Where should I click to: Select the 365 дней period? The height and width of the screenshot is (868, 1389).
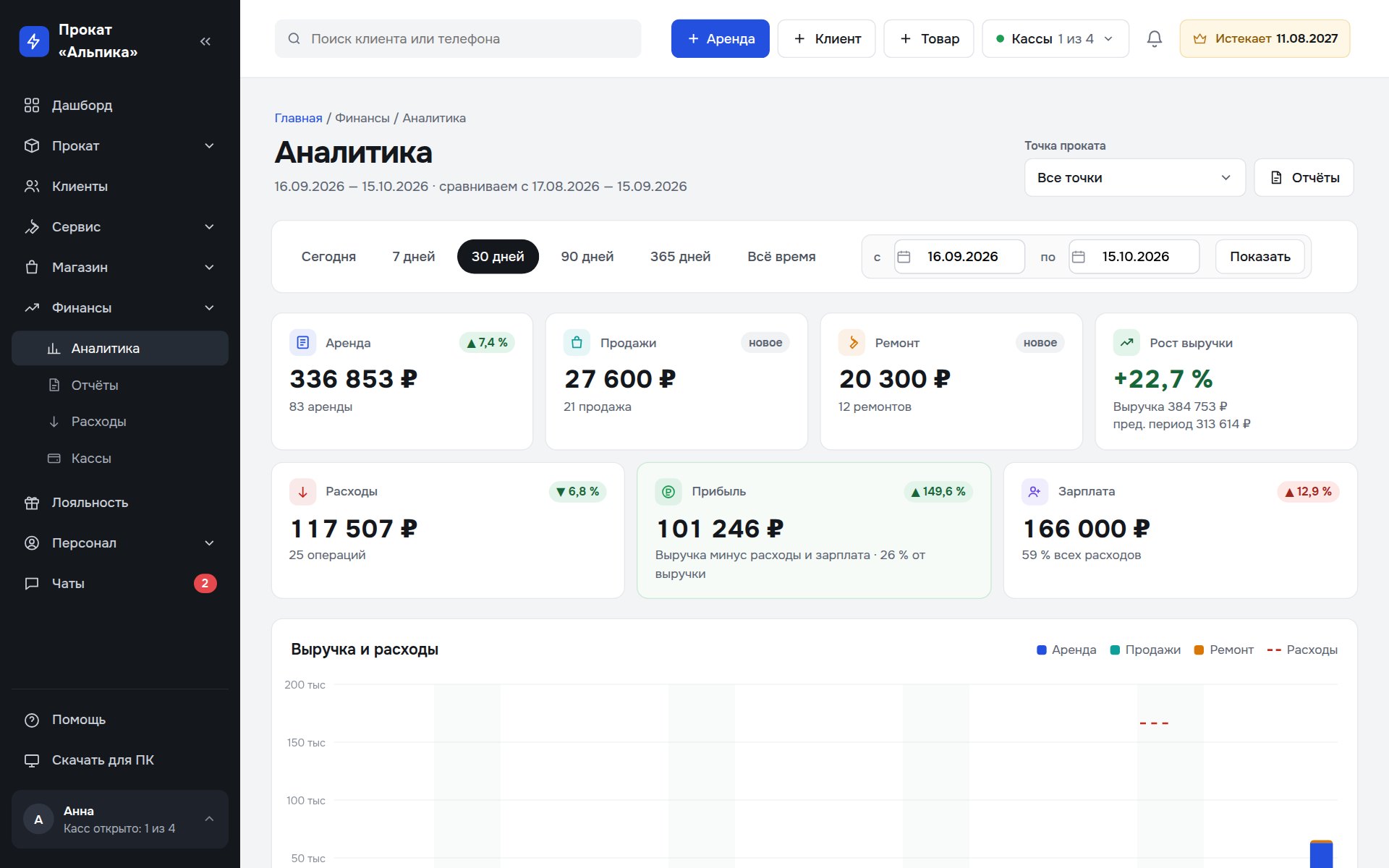tap(681, 257)
